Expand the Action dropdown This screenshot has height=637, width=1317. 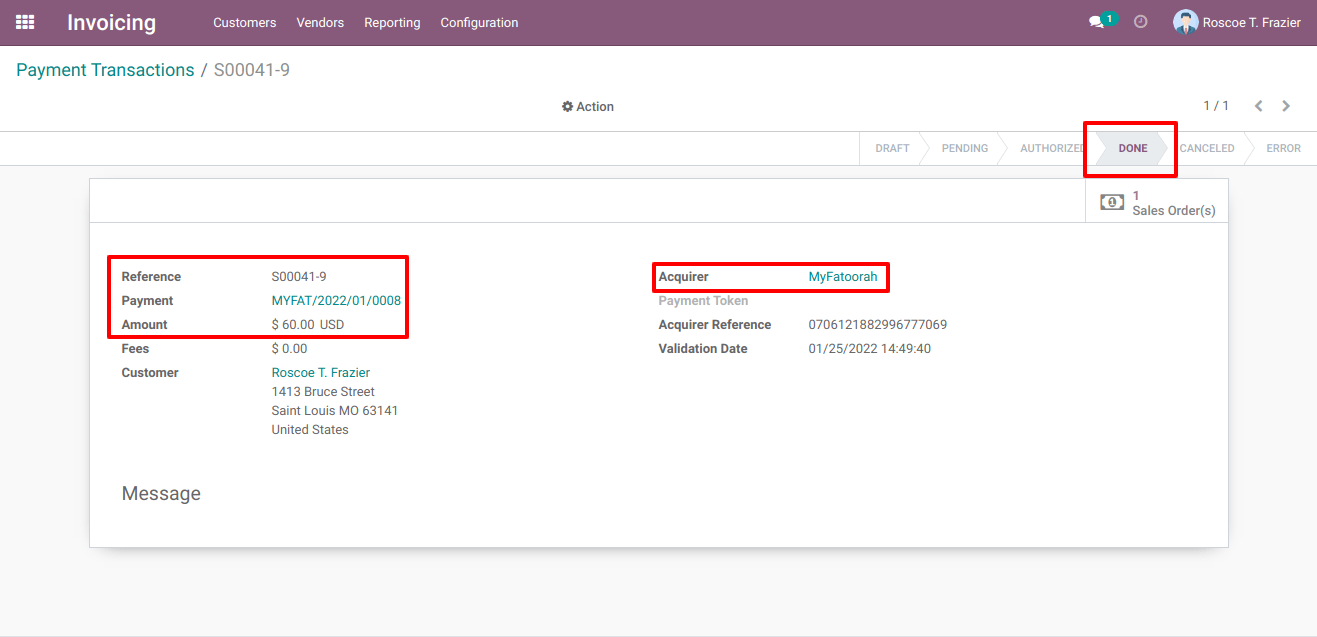point(588,106)
